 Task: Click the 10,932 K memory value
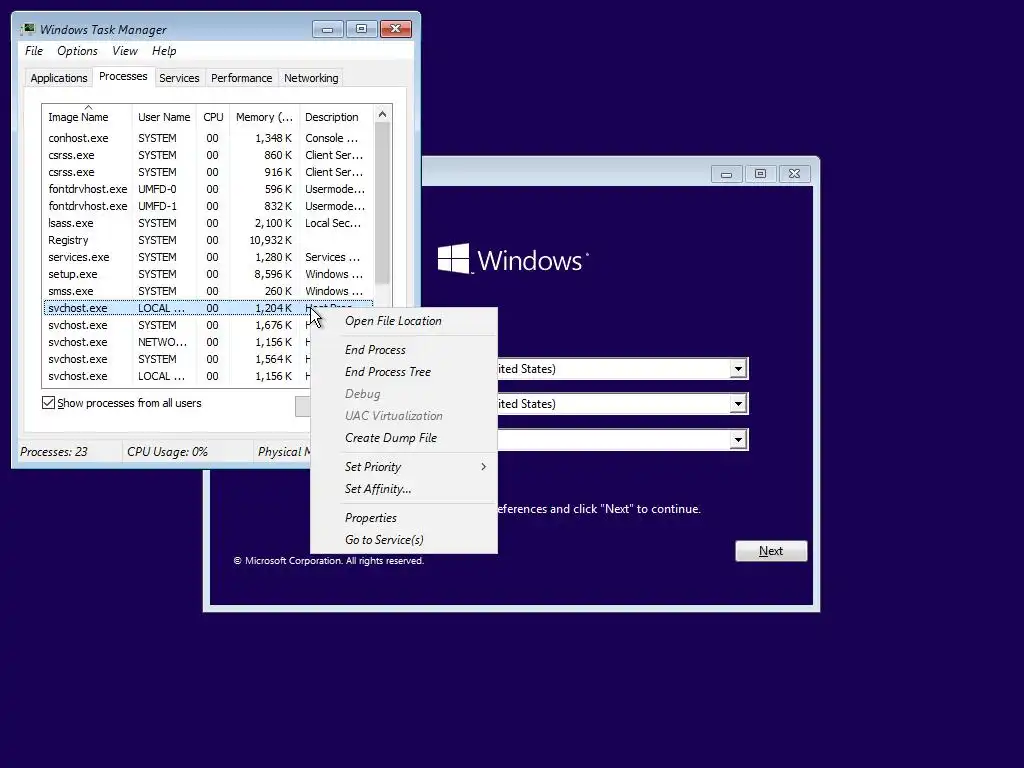click(x=270, y=240)
